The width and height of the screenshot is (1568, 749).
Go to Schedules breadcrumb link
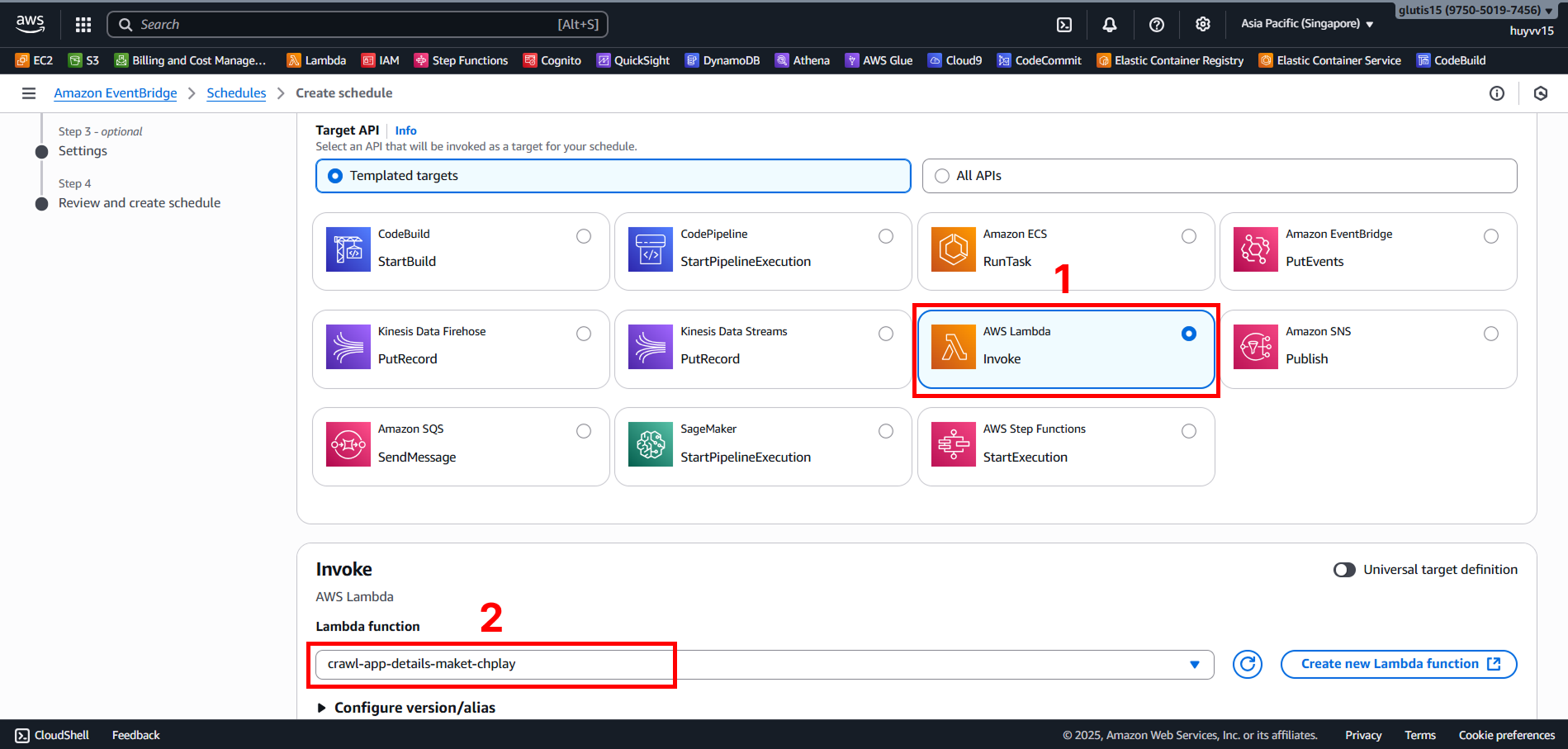click(236, 93)
